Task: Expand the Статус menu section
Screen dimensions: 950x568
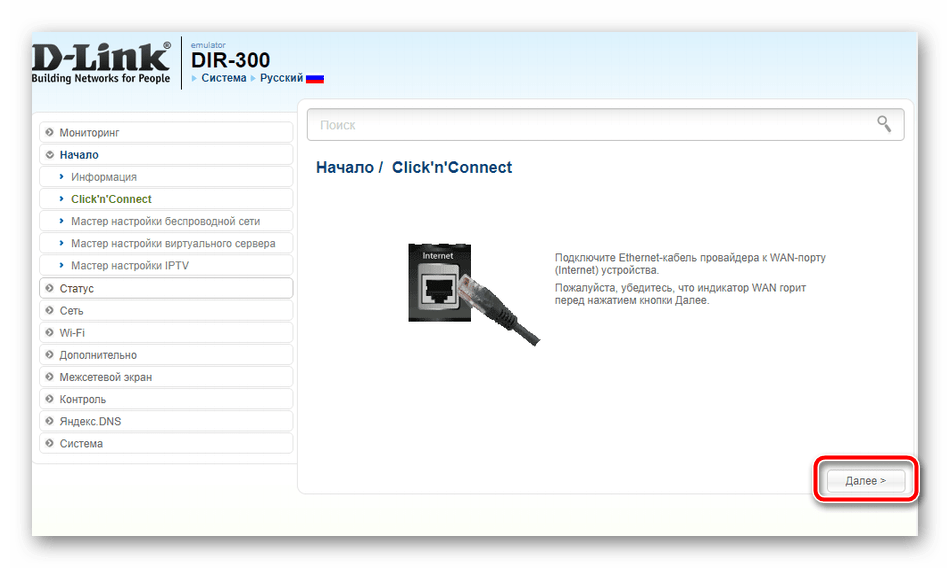Action: 166,288
